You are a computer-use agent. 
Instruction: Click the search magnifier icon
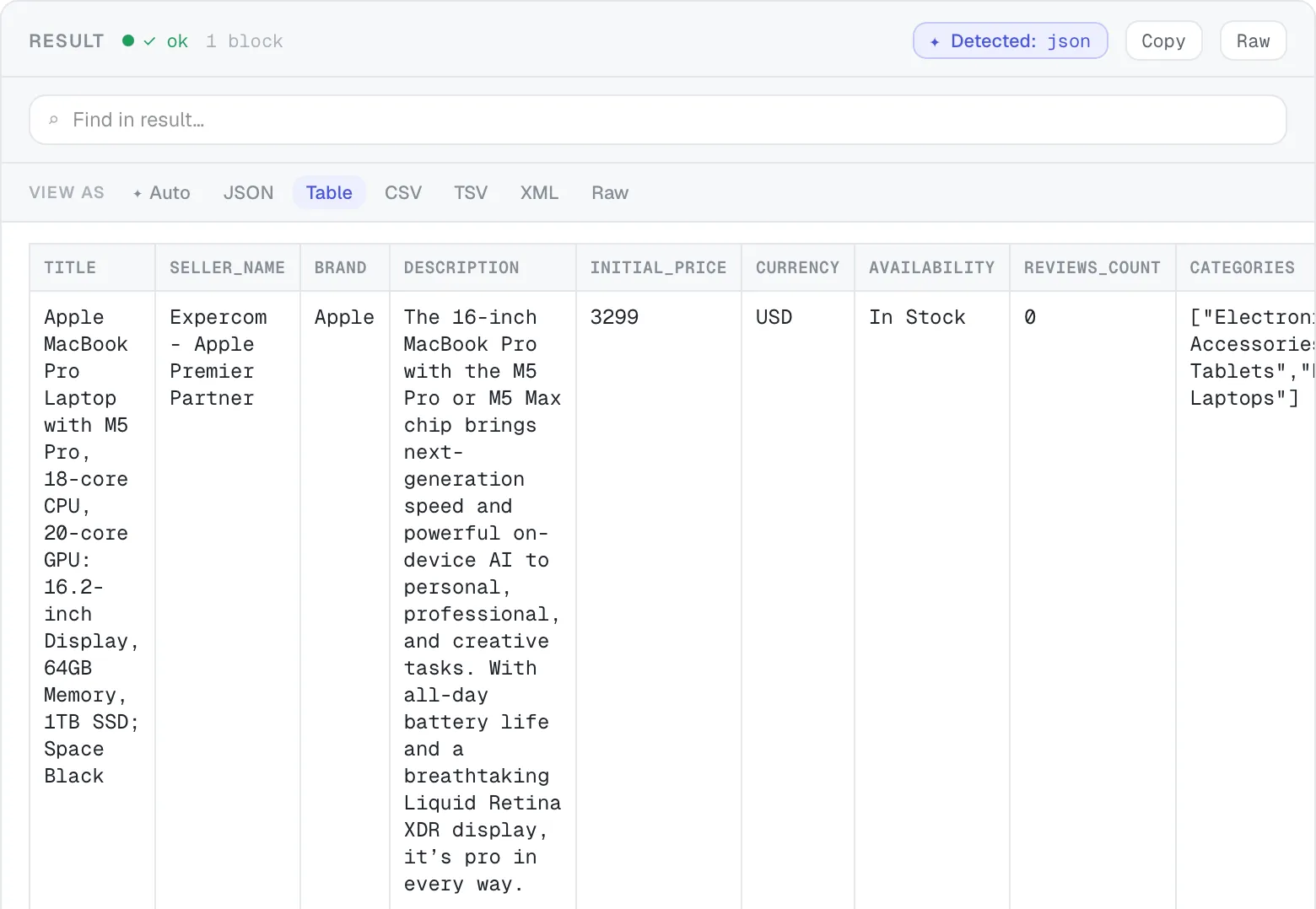(x=53, y=120)
